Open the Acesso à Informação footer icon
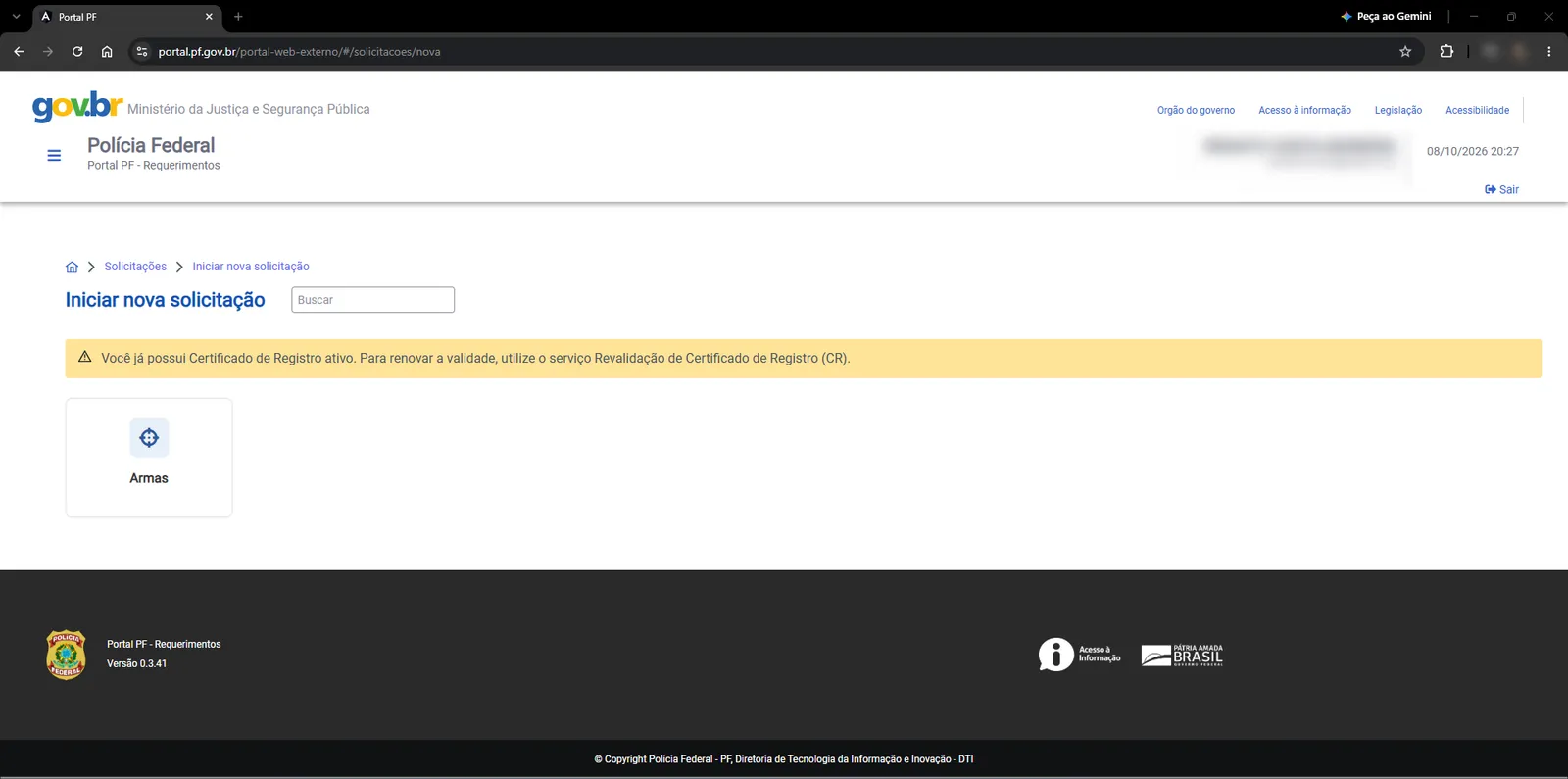The height and width of the screenshot is (779, 1568). point(1079,655)
